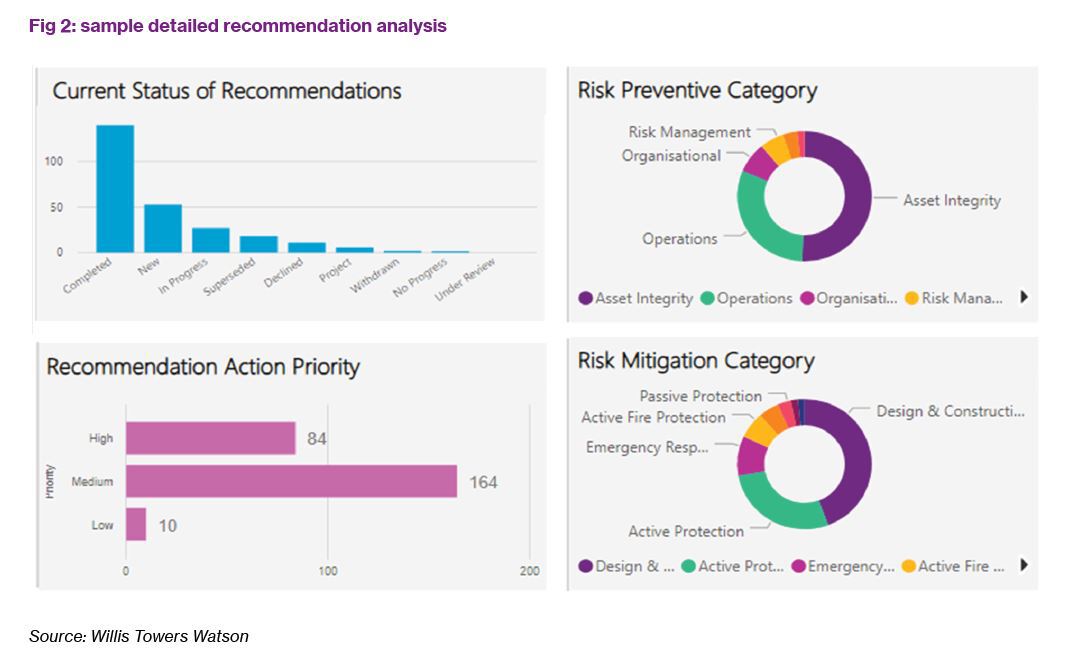Click the Medium priority bar showing 164
1076x669 pixels.
292,481
